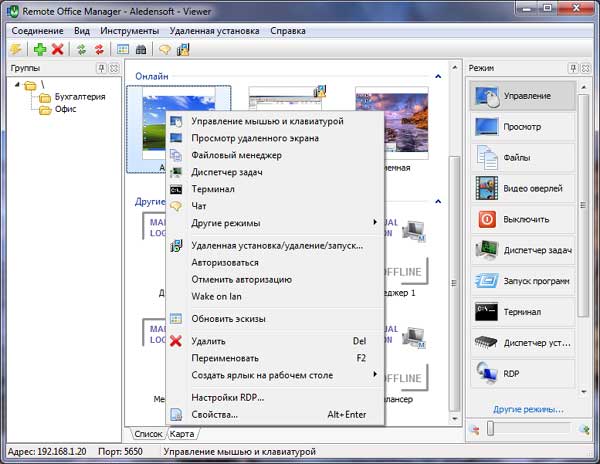Choose Отменить авторизацию
This screenshot has width=600, height=464.
click(275, 280)
